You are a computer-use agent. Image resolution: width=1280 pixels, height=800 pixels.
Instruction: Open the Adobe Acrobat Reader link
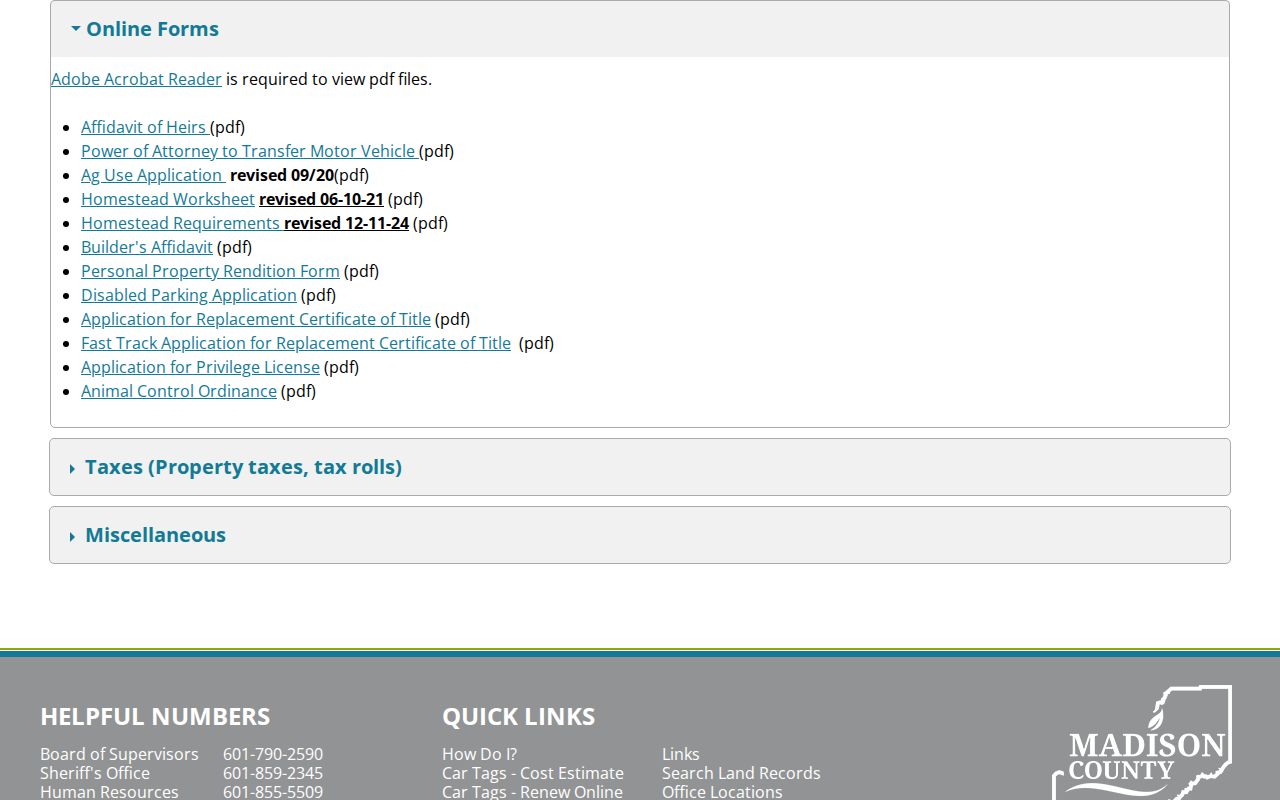pyautogui.click(x=136, y=79)
